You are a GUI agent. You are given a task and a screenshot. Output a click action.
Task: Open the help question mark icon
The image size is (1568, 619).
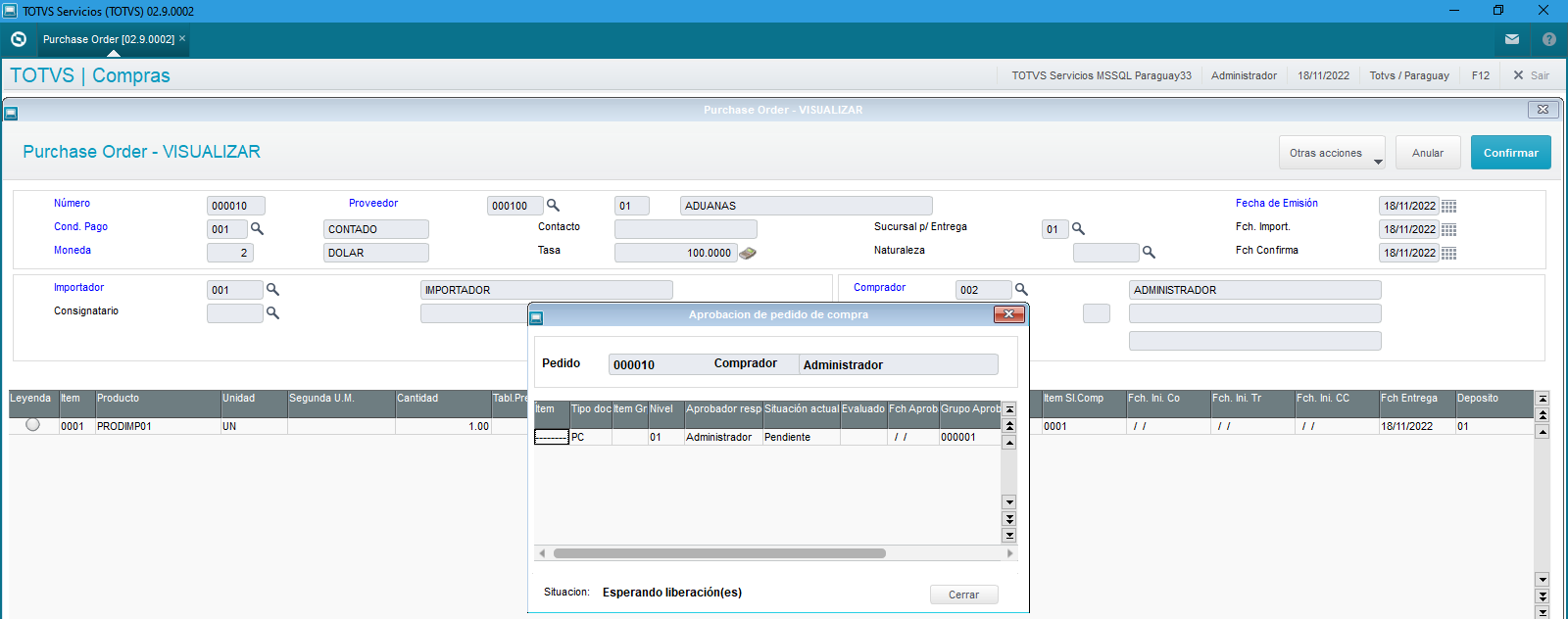point(1548,39)
